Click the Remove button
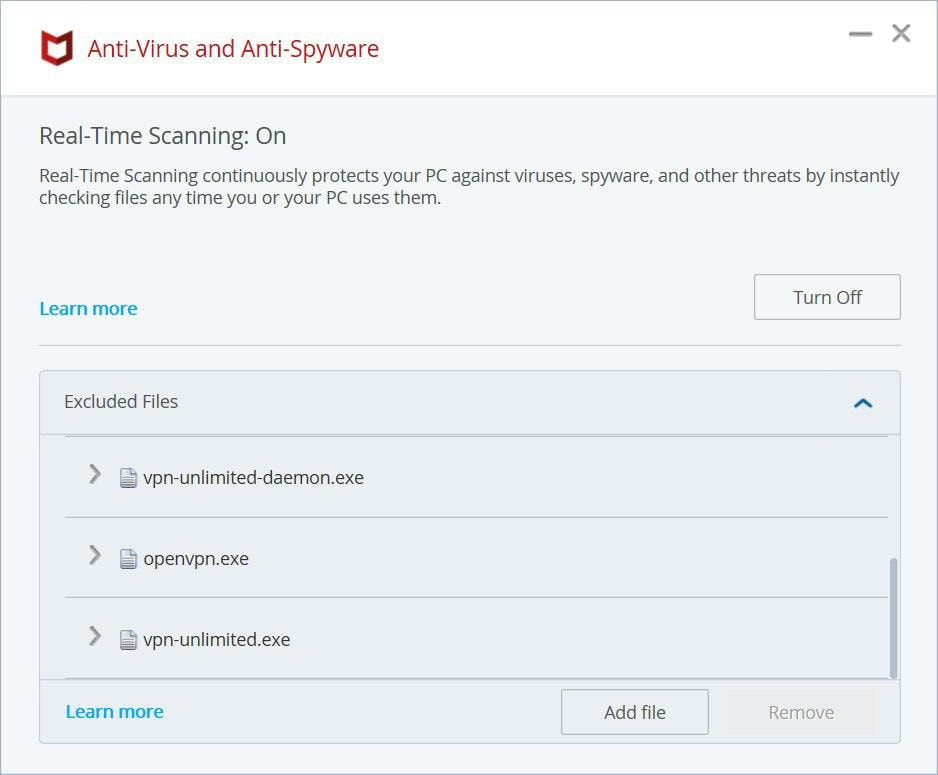Viewport: 938px width, 775px height. click(801, 712)
